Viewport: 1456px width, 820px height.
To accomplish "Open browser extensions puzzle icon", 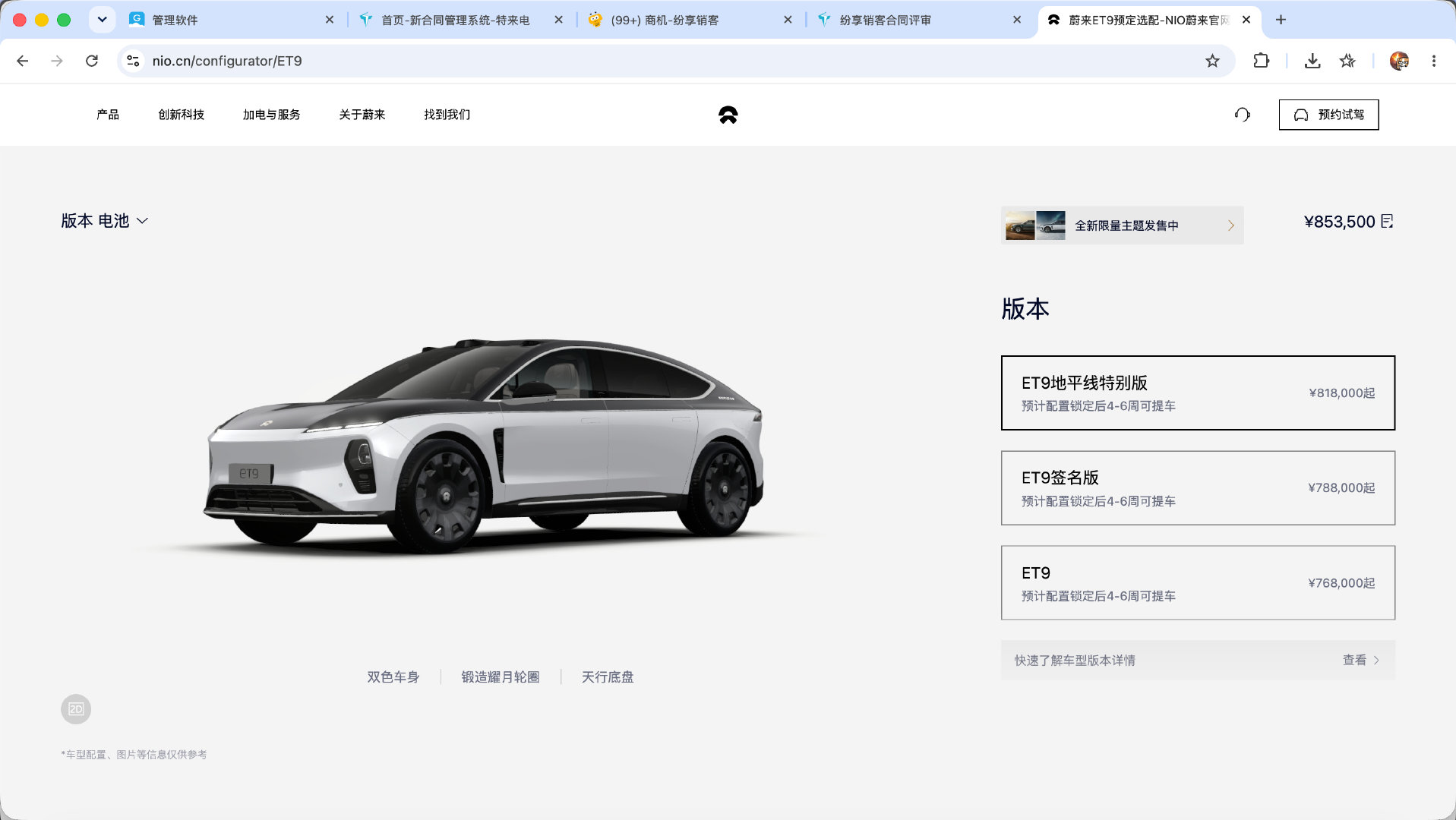I will click(x=1261, y=61).
